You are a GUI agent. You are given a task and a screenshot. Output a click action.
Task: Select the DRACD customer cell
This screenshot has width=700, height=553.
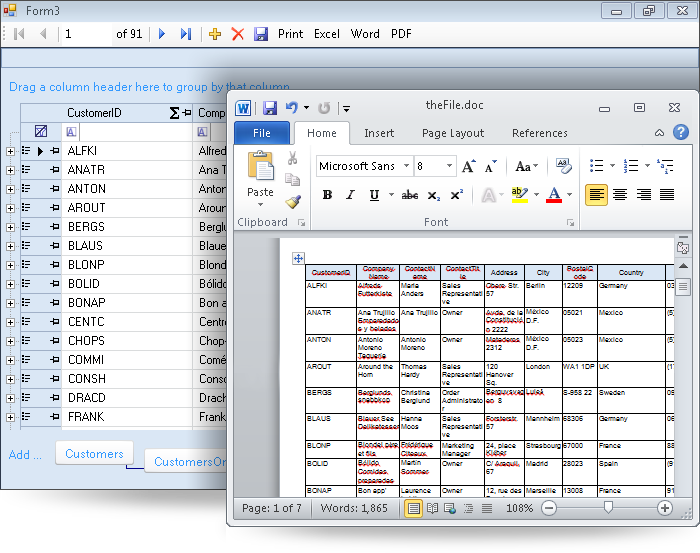pos(127,398)
